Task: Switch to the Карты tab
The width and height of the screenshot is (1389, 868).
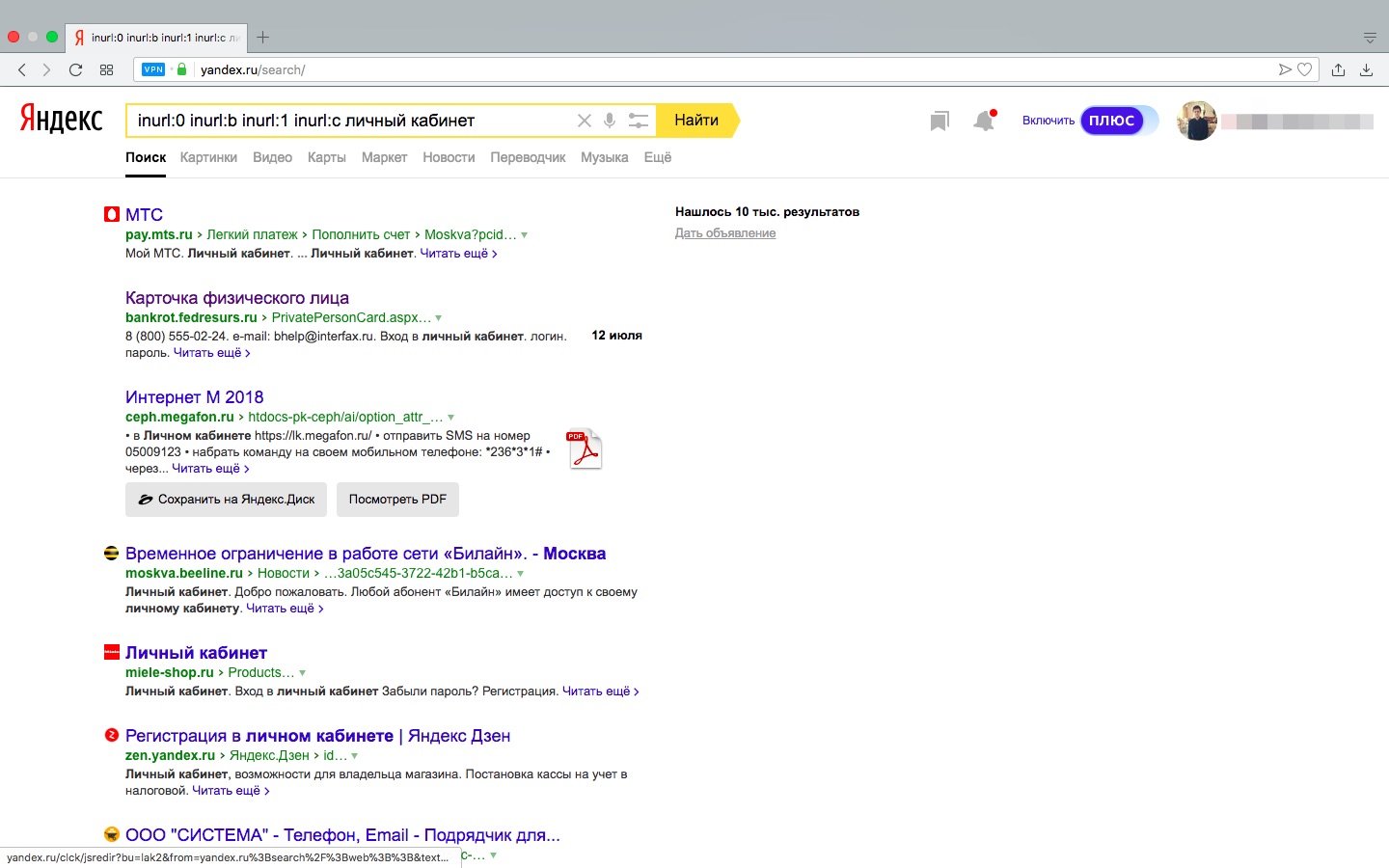Action: coord(327,157)
